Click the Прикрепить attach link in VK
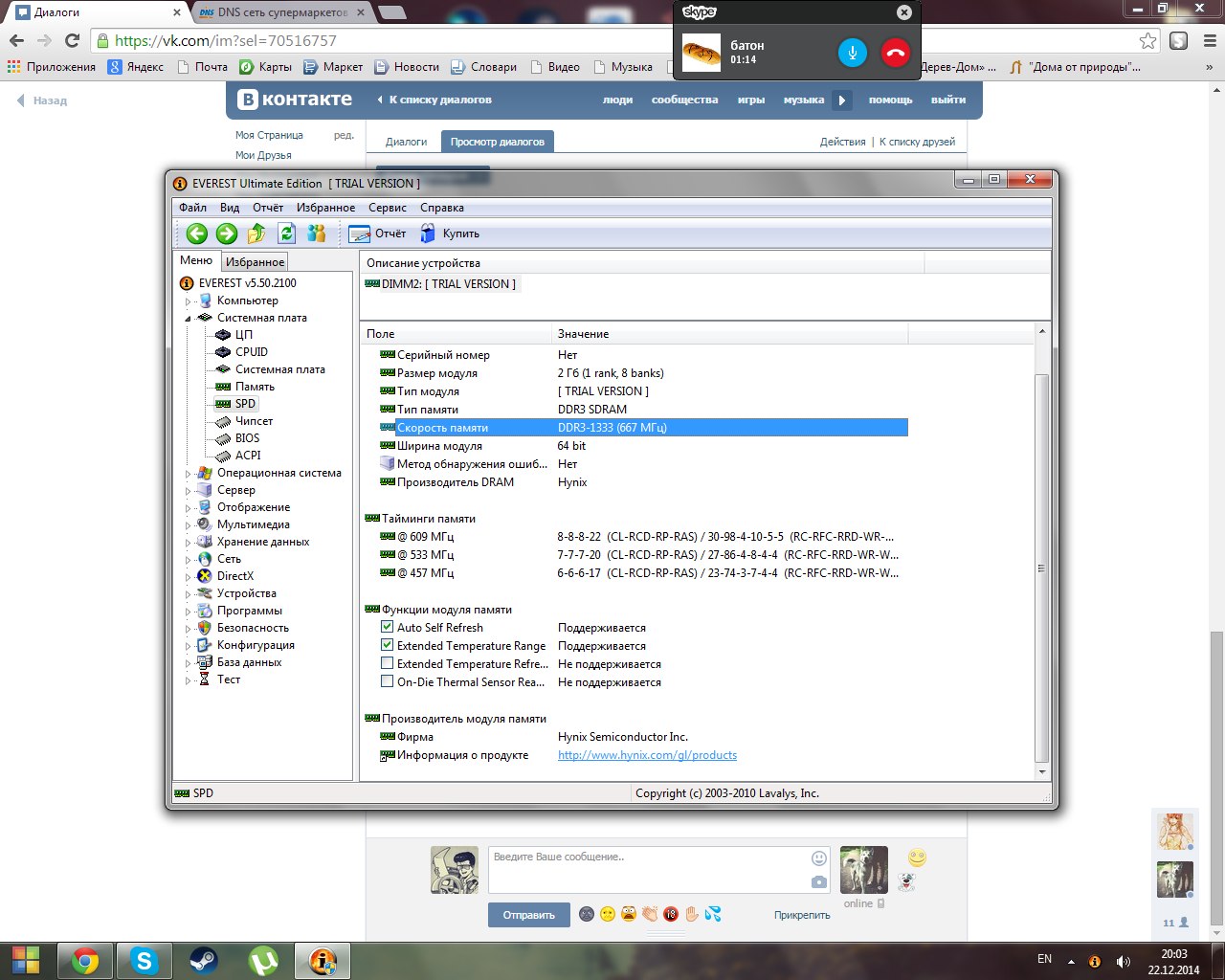The width and height of the screenshot is (1225, 980). [x=802, y=915]
